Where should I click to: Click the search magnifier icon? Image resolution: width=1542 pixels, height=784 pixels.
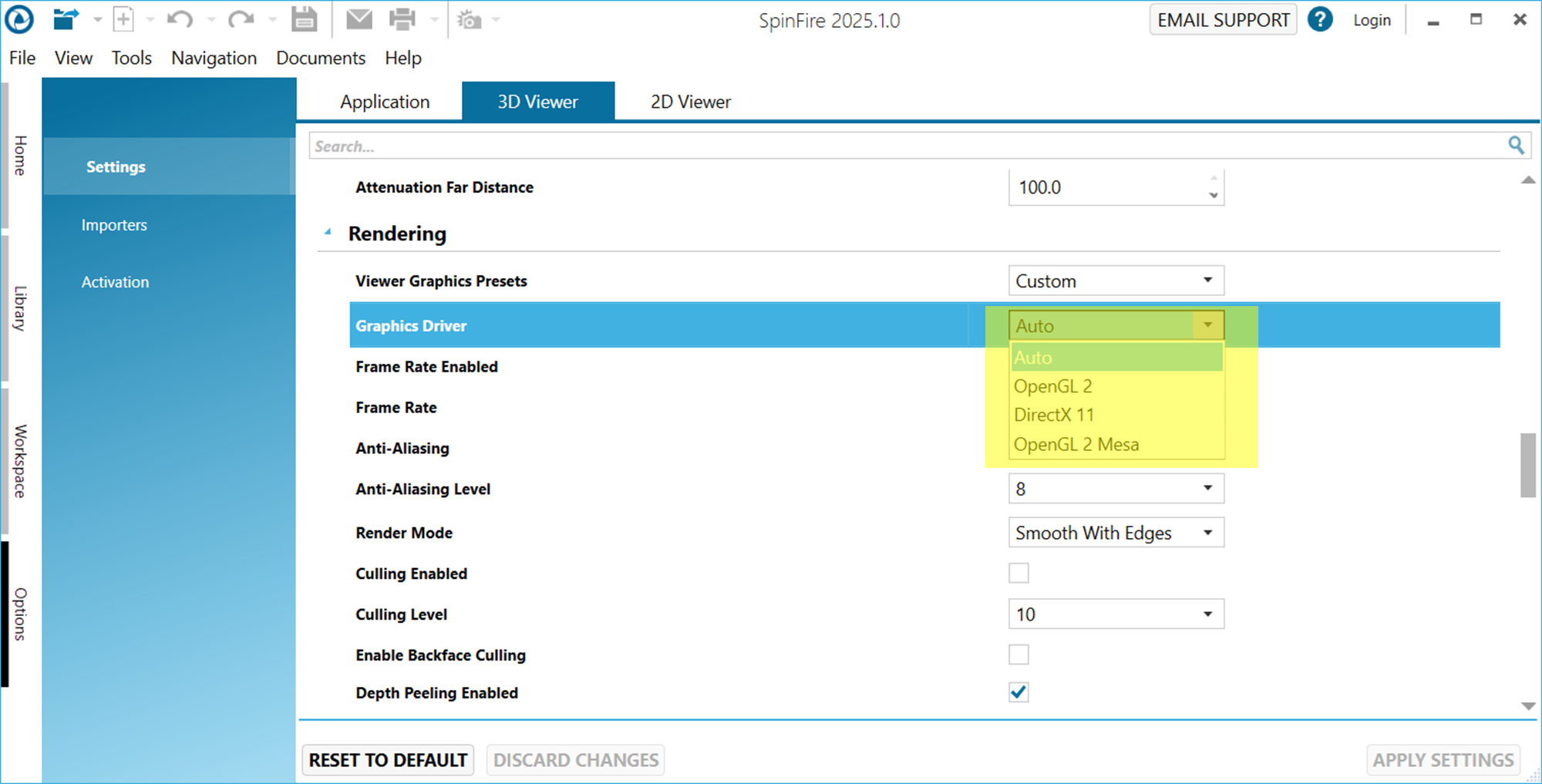pyautogui.click(x=1516, y=145)
